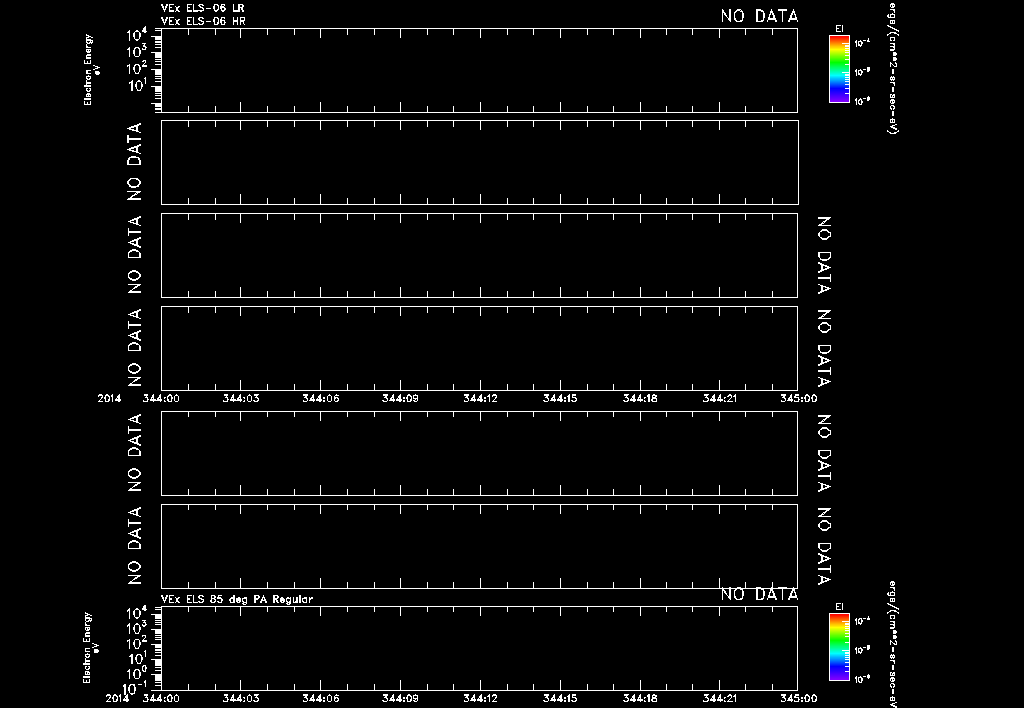Click the 344:06 label on bottom time axis
Screen dimensions: 1024x708
click(x=320, y=698)
